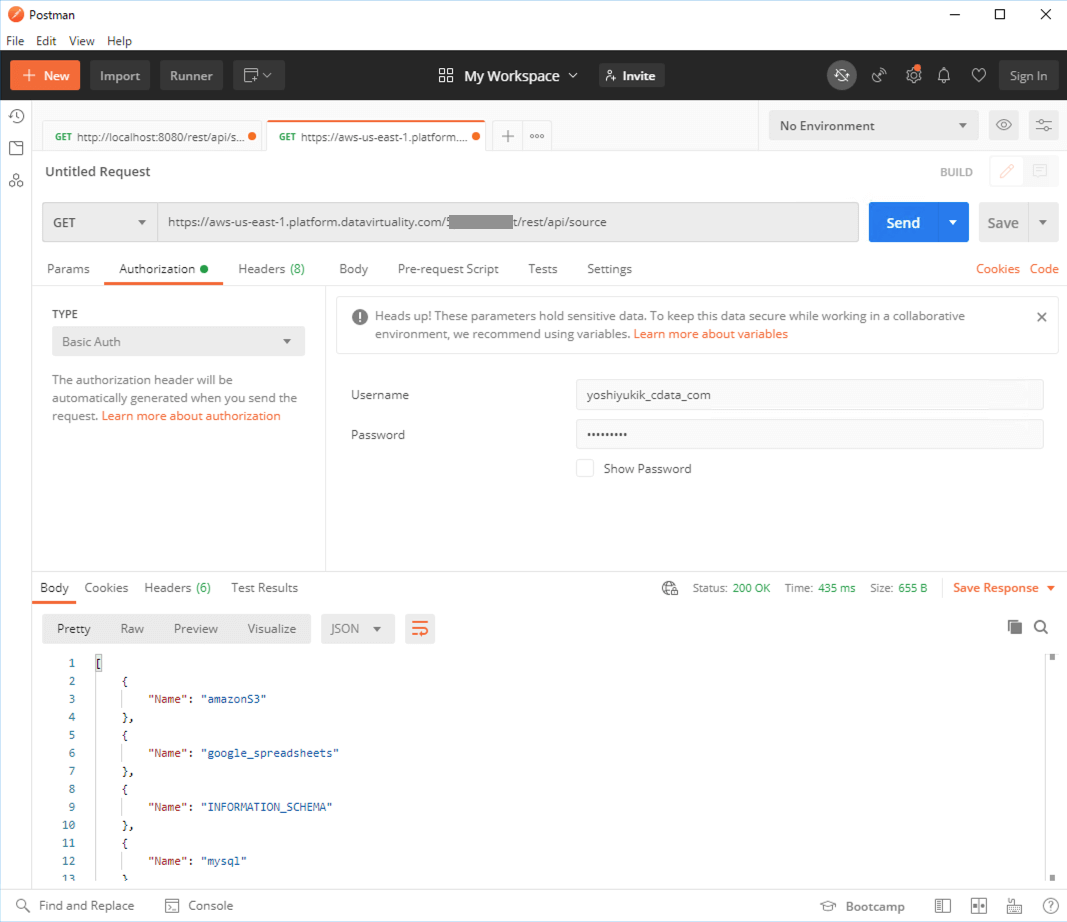Open the APIs sidebar panel
The height and width of the screenshot is (922, 1067).
coord(16,180)
